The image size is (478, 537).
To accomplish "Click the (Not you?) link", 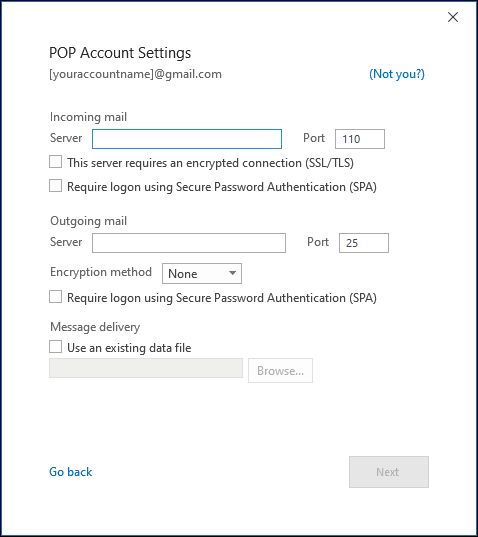I will 397,74.
